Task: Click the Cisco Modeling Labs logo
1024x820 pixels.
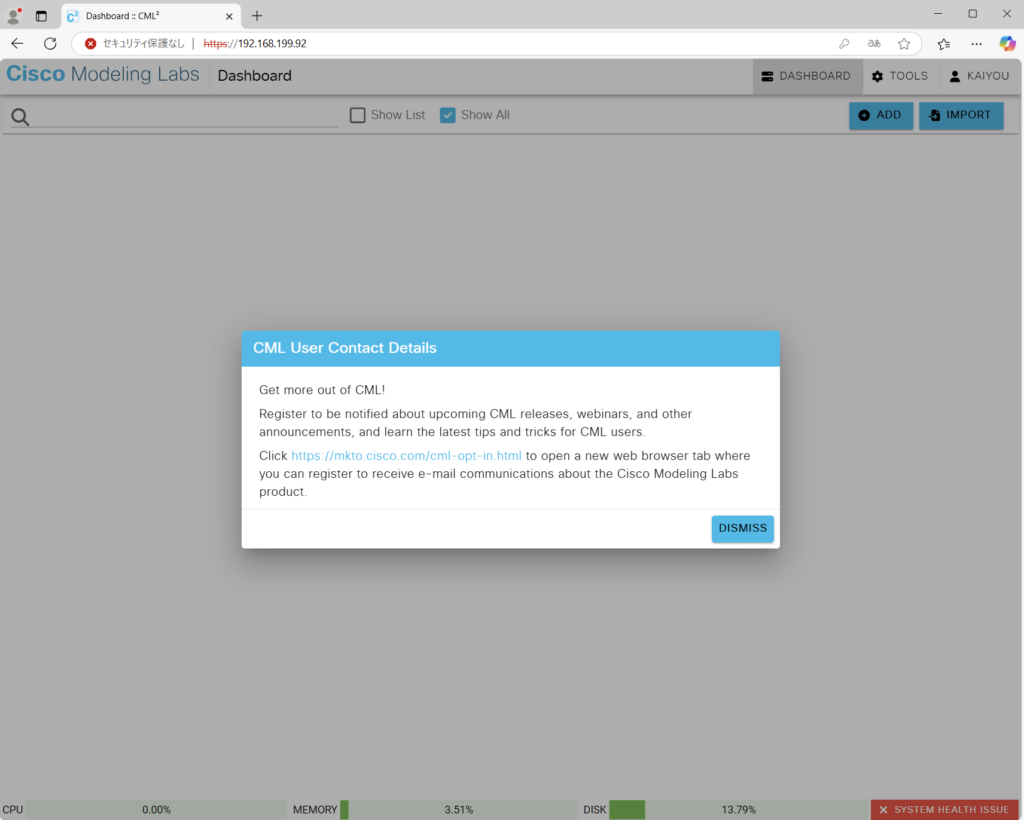Action: pyautogui.click(x=103, y=74)
